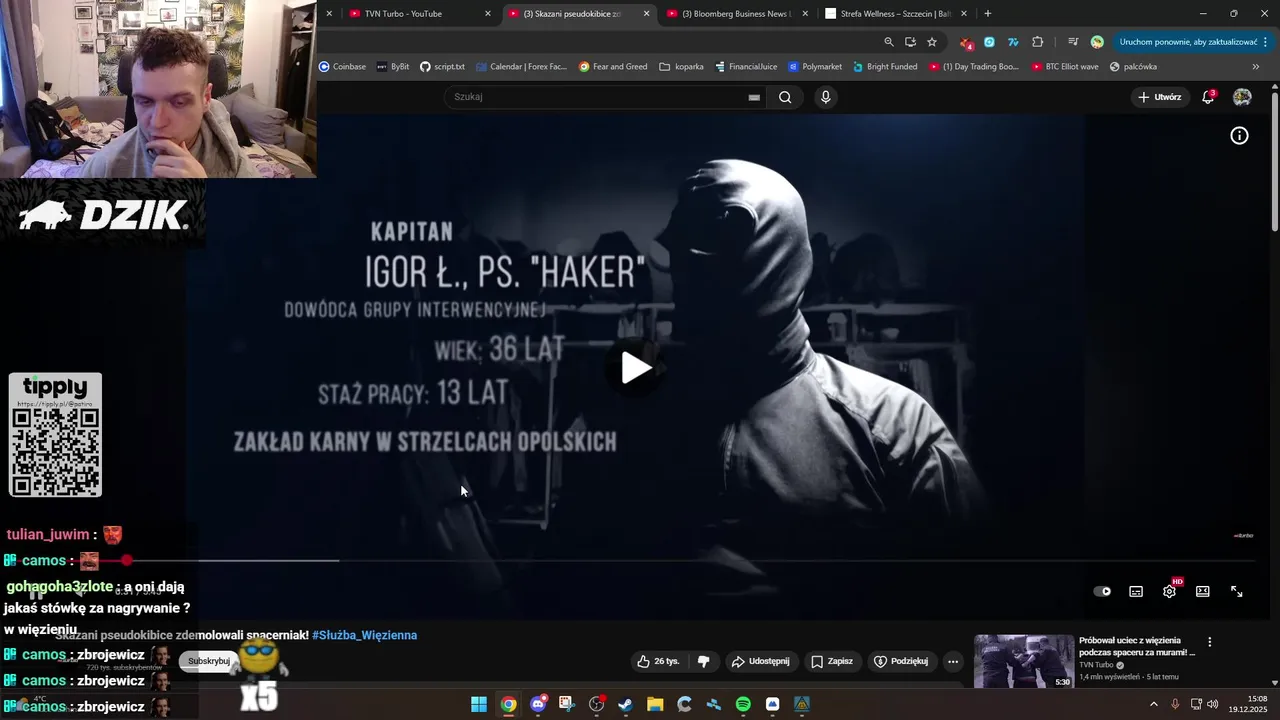Open the 'Próbował uciec z więzienia' video title
The height and width of the screenshot is (720, 1280).
click(x=1137, y=646)
